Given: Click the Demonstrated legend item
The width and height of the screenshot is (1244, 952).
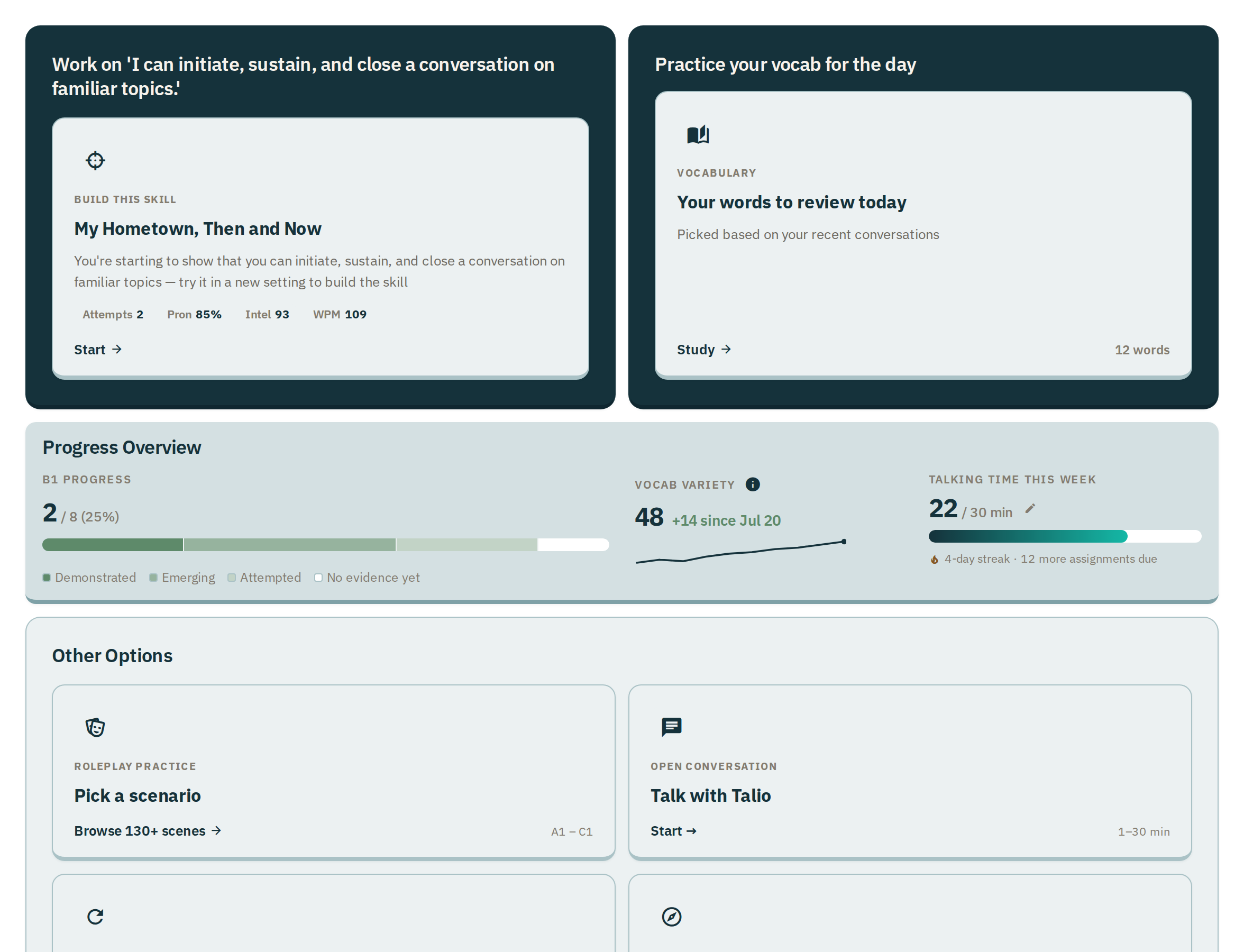Looking at the screenshot, I should (89, 578).
